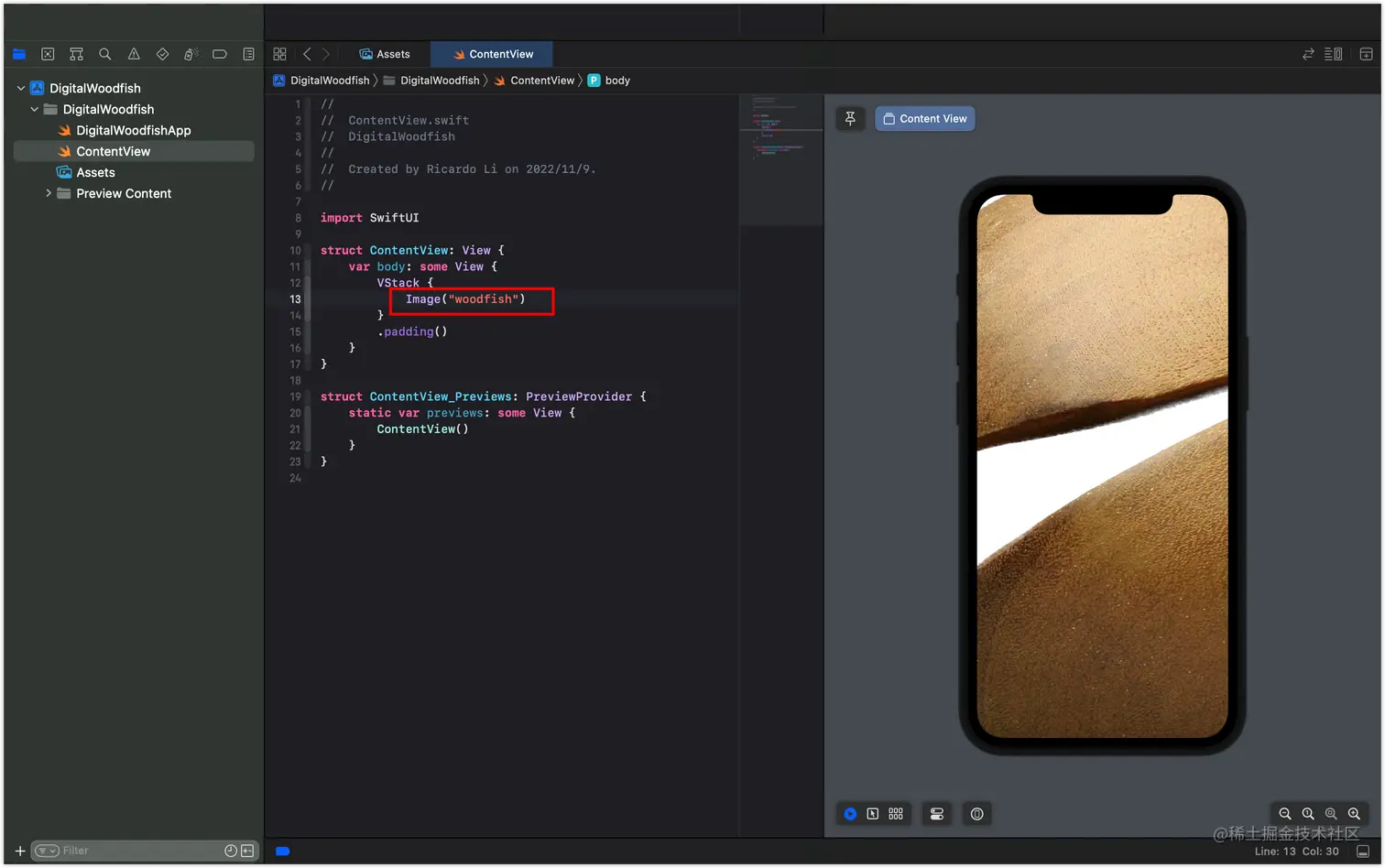The image size is (1385, 868).
Task: Click body symbol in the jump bar
Action: [609, 81]
